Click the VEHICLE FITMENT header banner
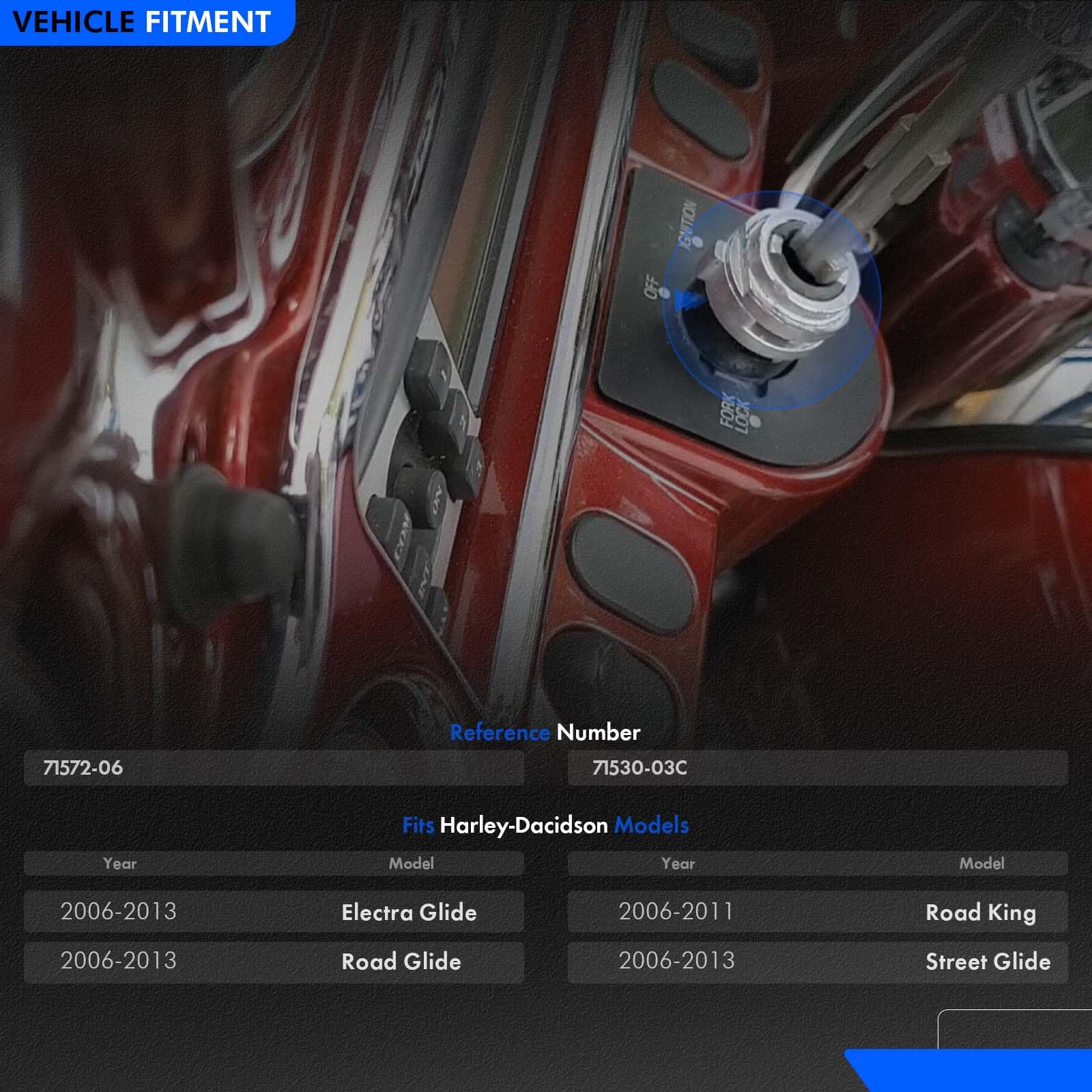1092x1092 pixels. pyautogui.click(x=143, y=22)
